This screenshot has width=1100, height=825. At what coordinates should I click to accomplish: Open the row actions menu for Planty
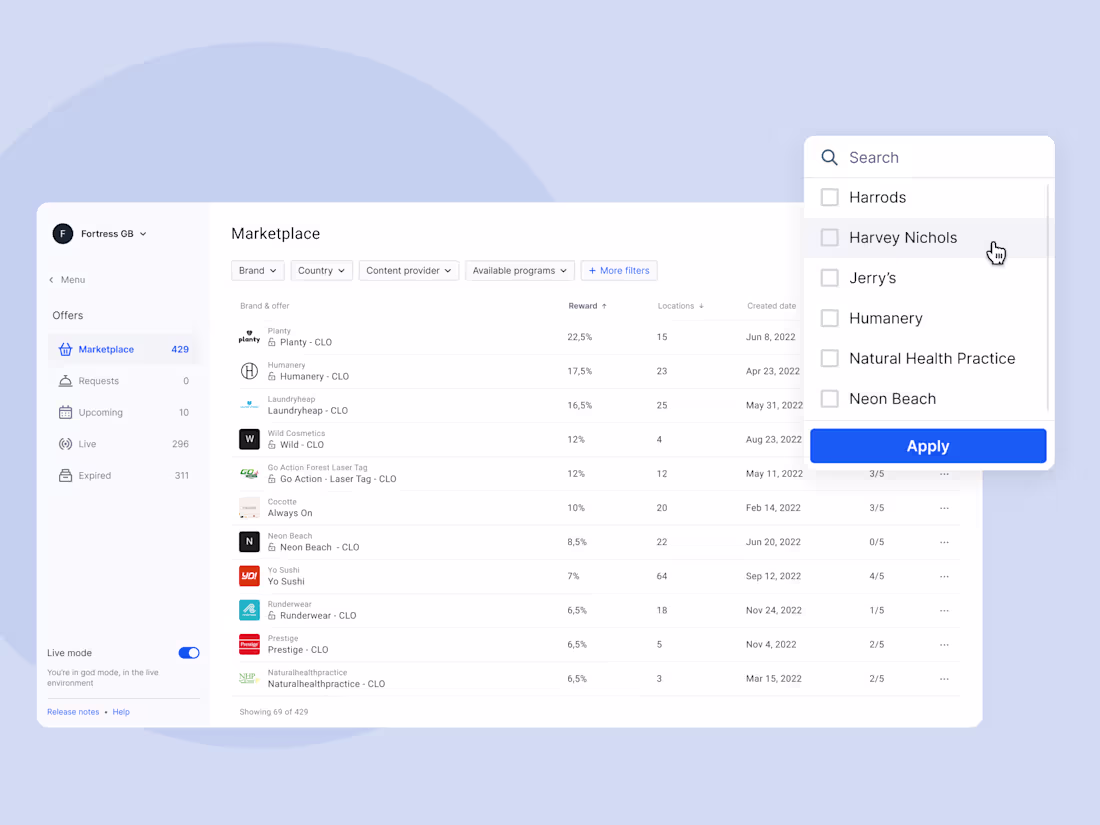[943, 337]
